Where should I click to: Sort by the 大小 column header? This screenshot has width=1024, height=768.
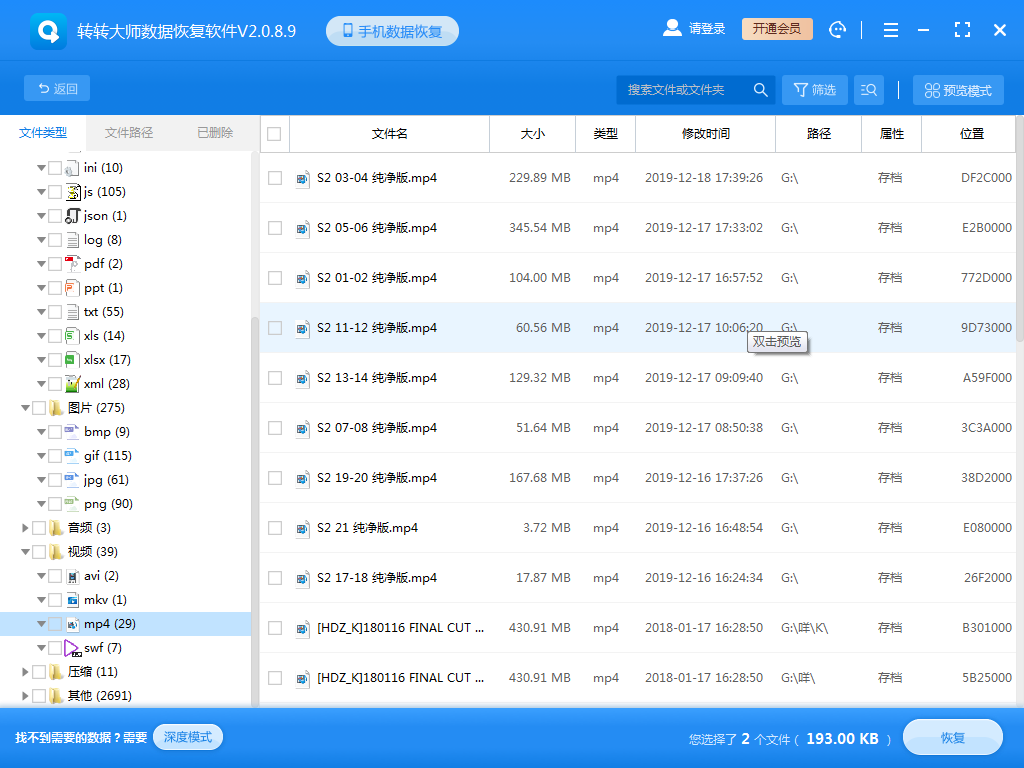click(532, 134)
